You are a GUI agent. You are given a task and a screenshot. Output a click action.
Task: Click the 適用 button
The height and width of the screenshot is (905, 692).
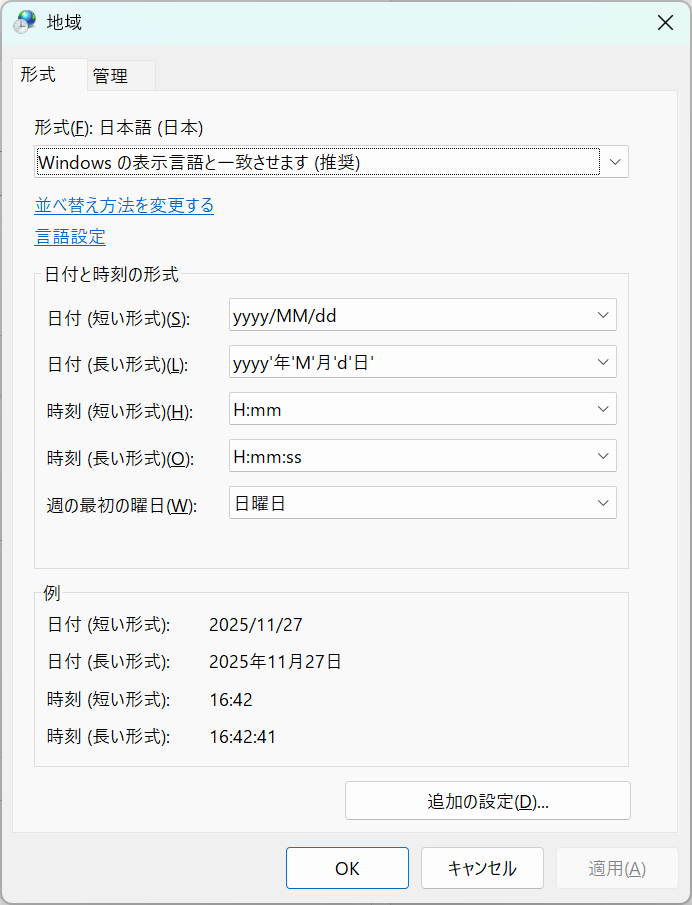617,868
